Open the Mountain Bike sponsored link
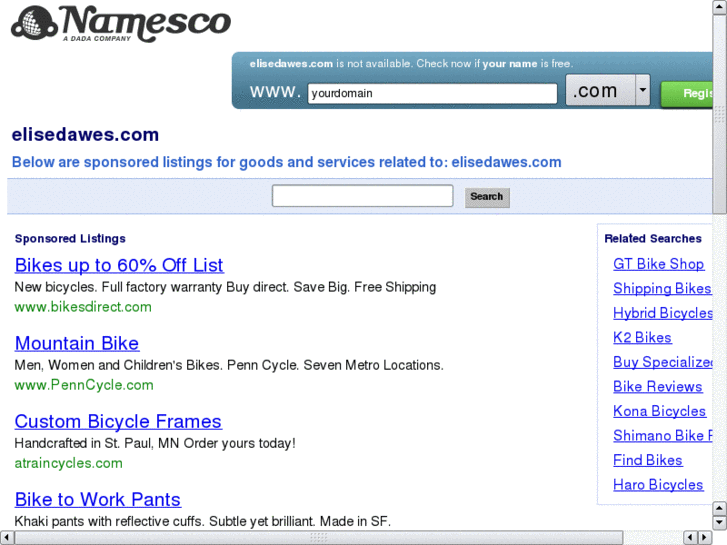 tap(77, 343)
